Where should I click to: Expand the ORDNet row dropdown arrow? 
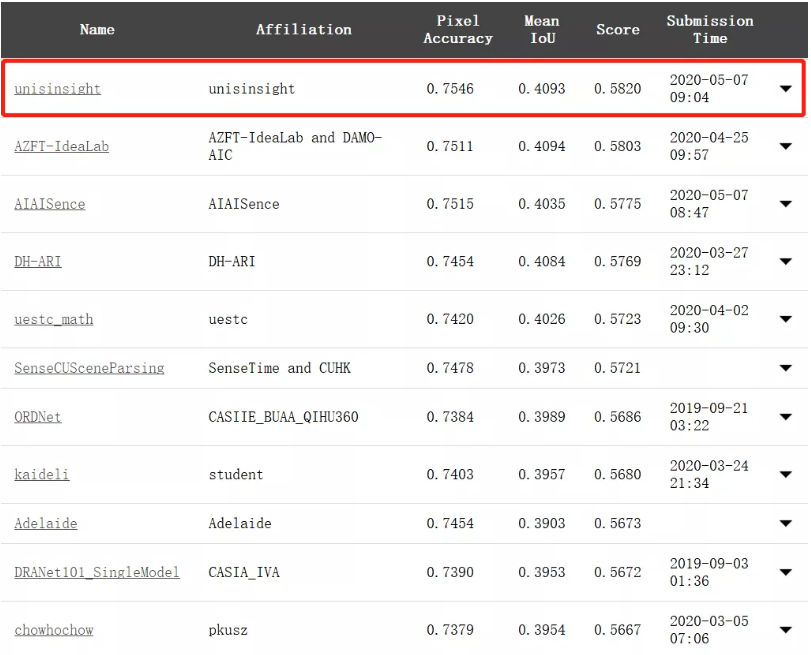786,417
